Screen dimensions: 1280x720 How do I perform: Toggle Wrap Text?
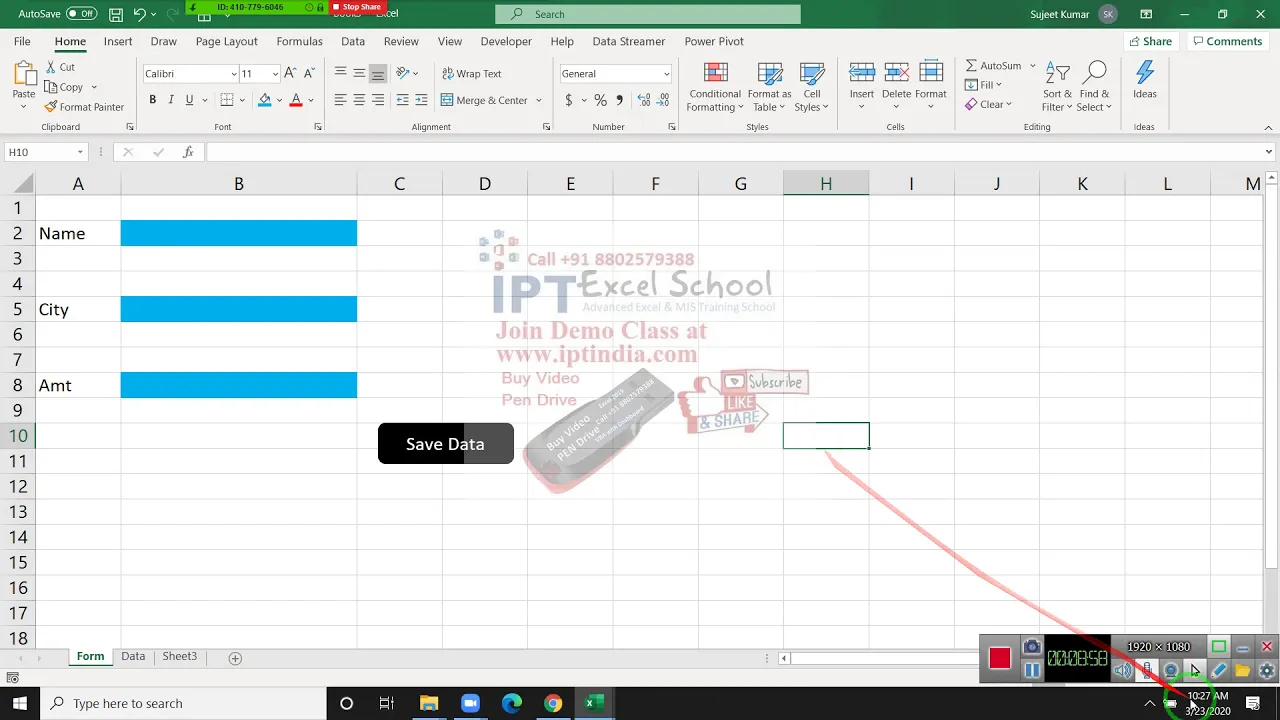pos(471,73)
